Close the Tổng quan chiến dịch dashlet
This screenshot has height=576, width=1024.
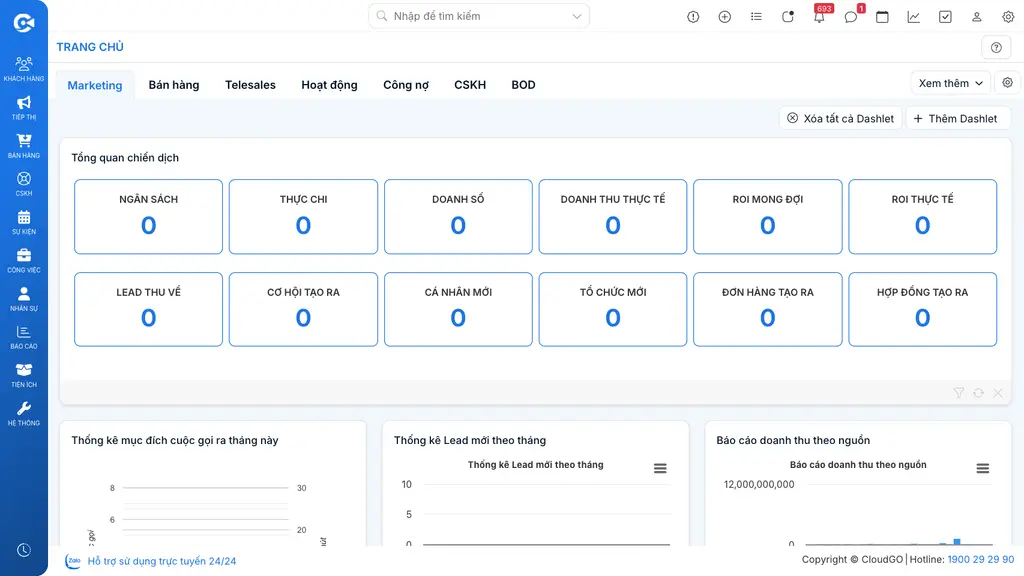tap(998, 392)
